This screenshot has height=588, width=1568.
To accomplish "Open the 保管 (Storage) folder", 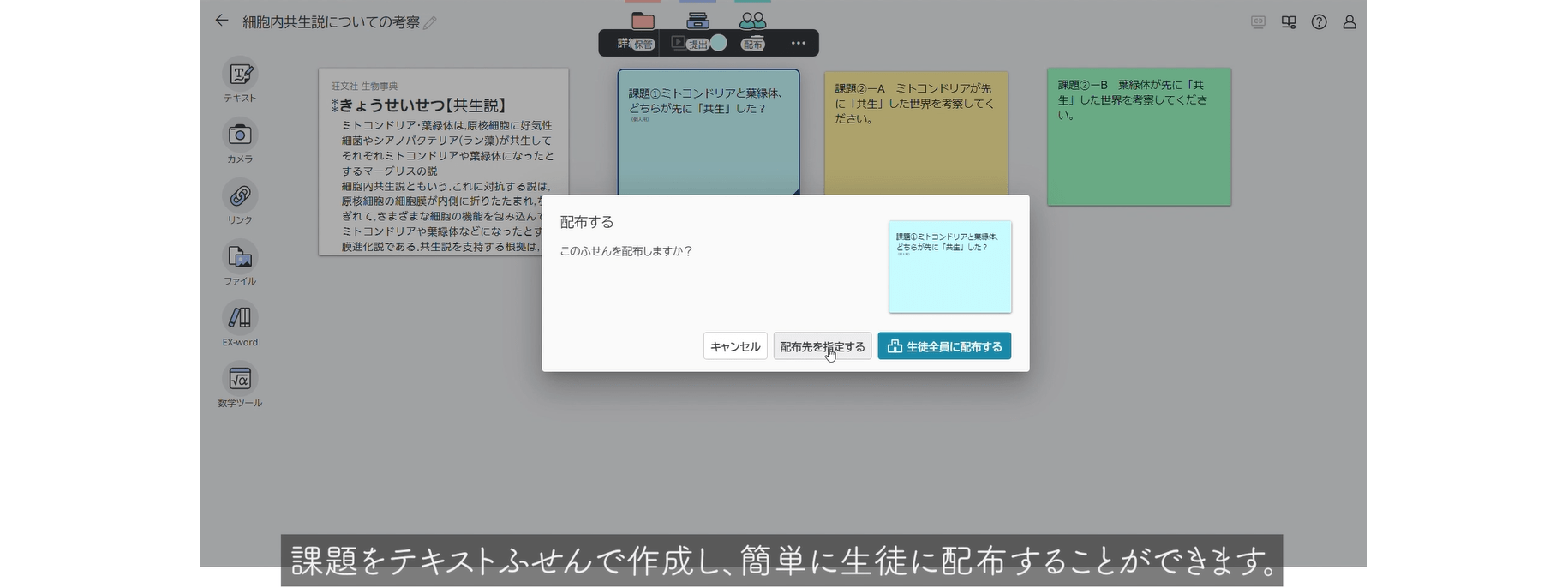I will [x=643, y=21].
